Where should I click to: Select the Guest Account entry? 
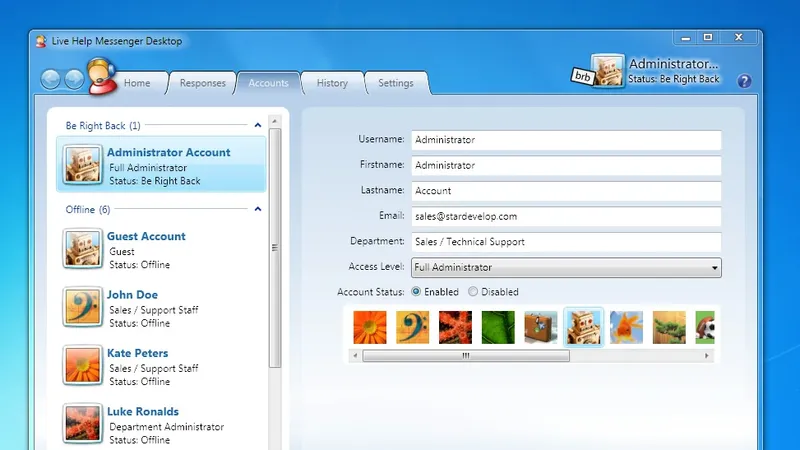(x=161, y=249)
